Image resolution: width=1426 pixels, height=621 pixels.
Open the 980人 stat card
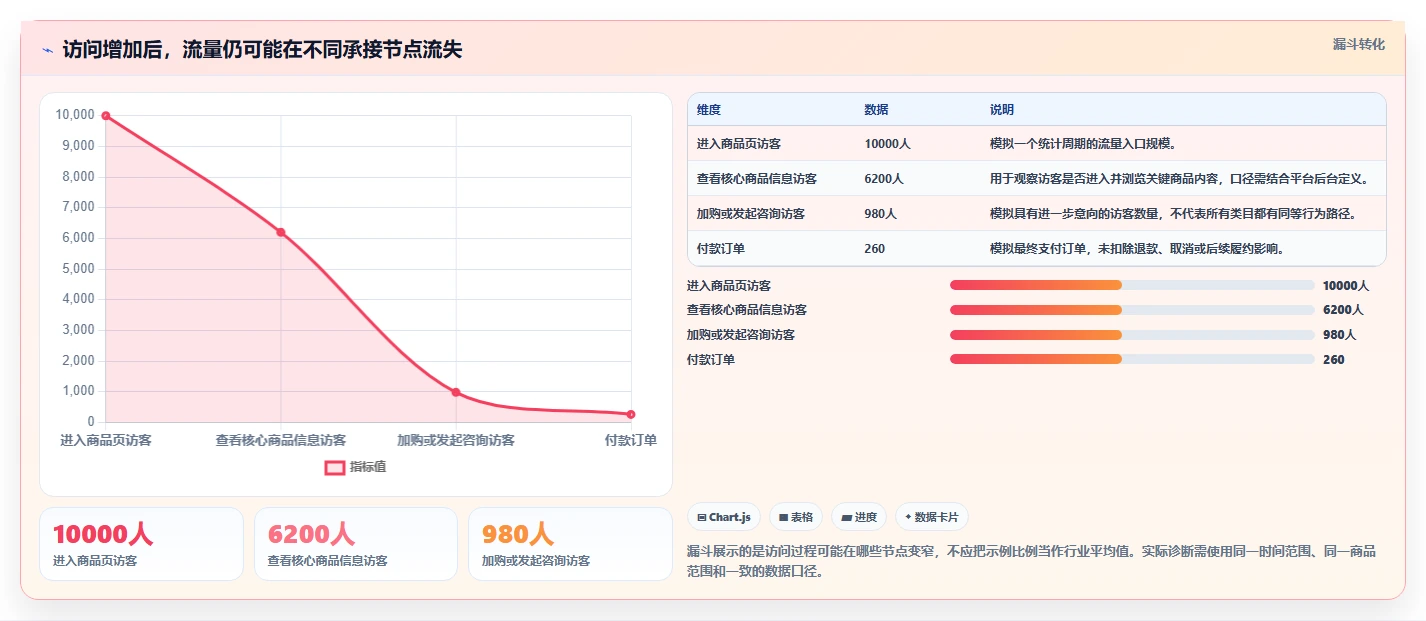570,544
